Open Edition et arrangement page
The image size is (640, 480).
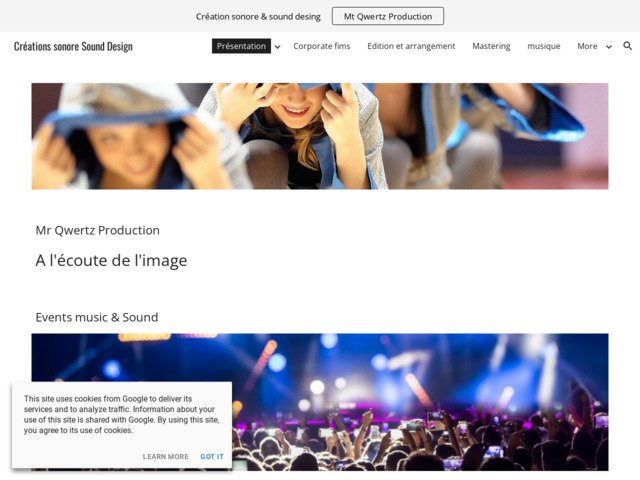(x=411, y=46)
